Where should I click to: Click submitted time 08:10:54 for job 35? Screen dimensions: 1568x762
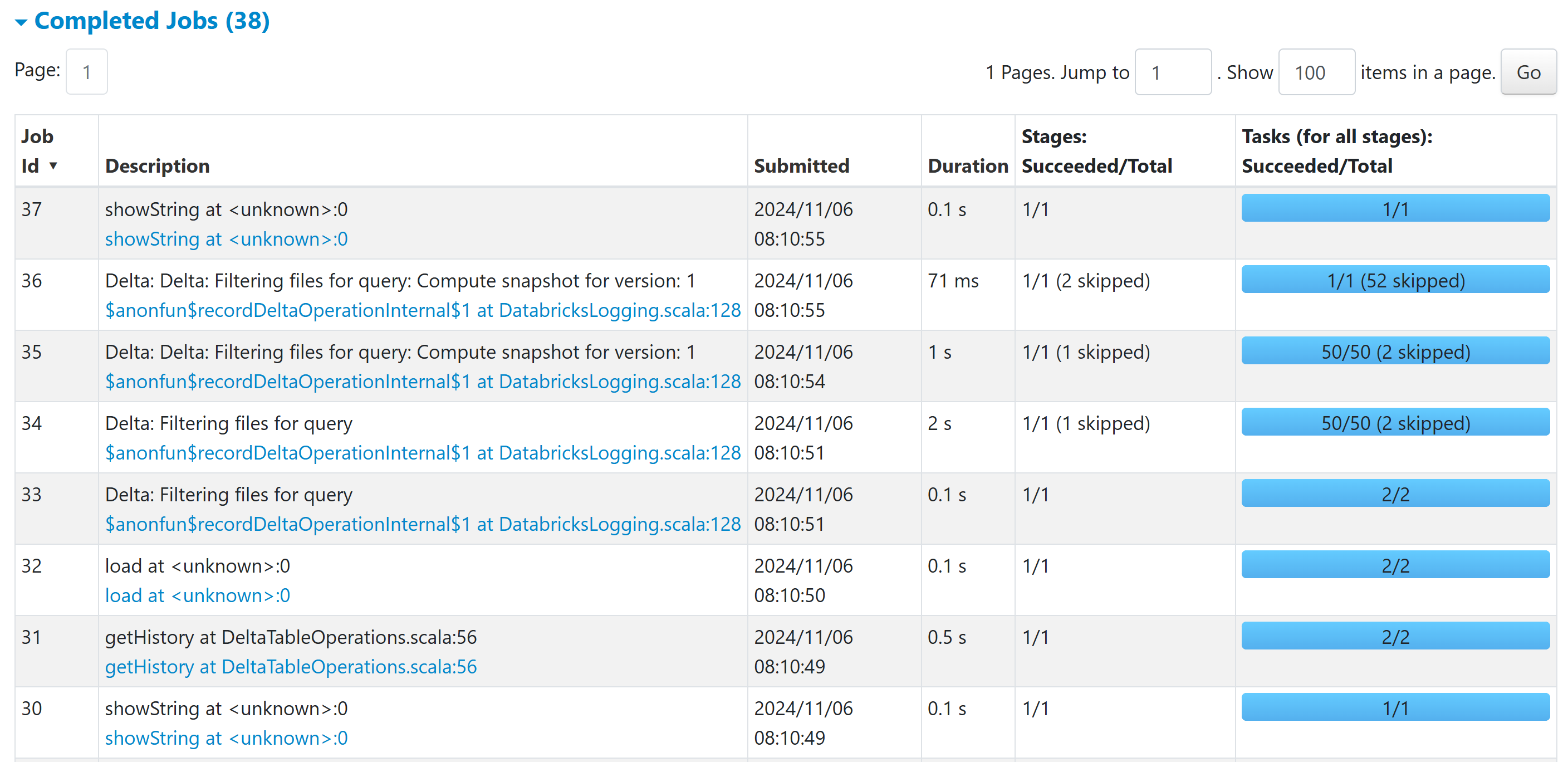(x=790, y=382)
